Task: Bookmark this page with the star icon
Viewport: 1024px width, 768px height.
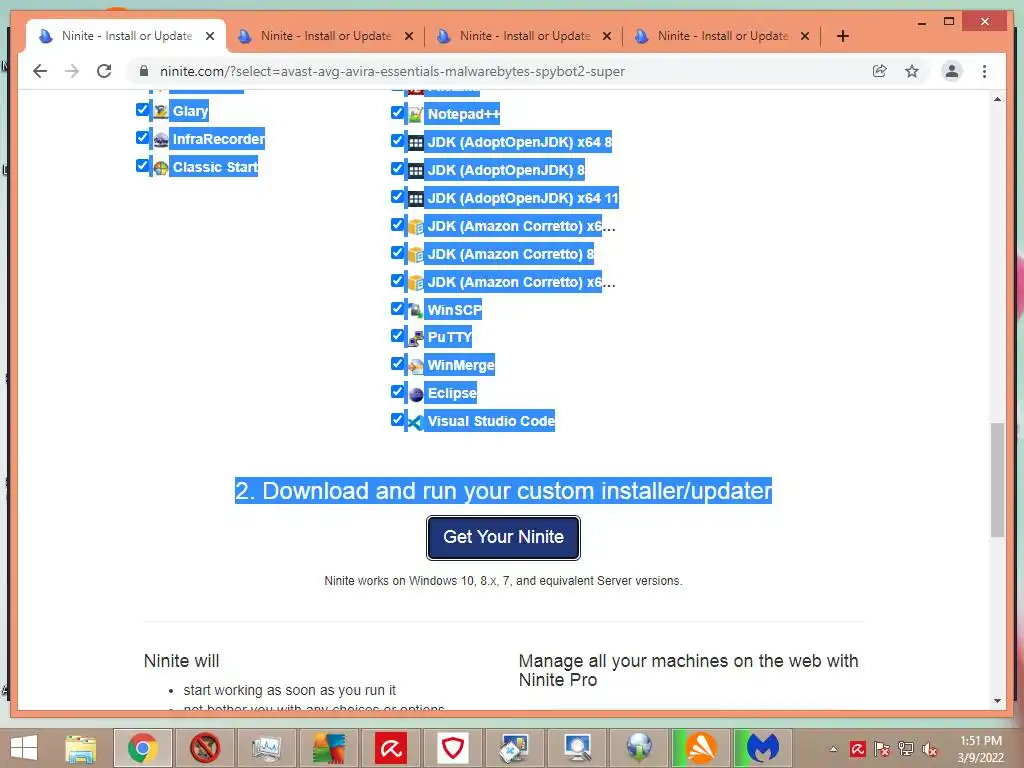Action: coord(912,71)
